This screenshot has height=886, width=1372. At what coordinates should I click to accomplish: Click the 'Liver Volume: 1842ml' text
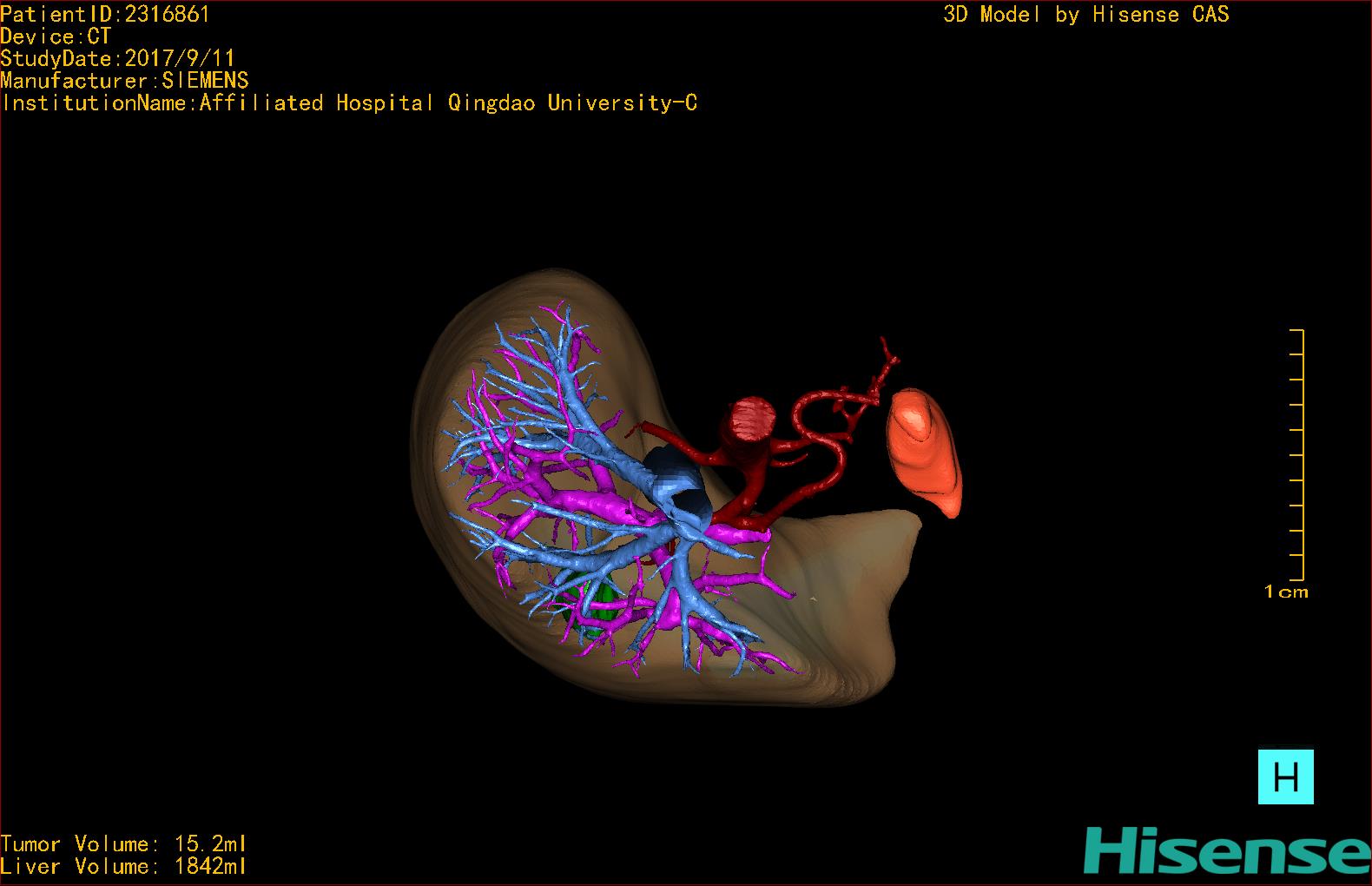[x=123, y=867]
